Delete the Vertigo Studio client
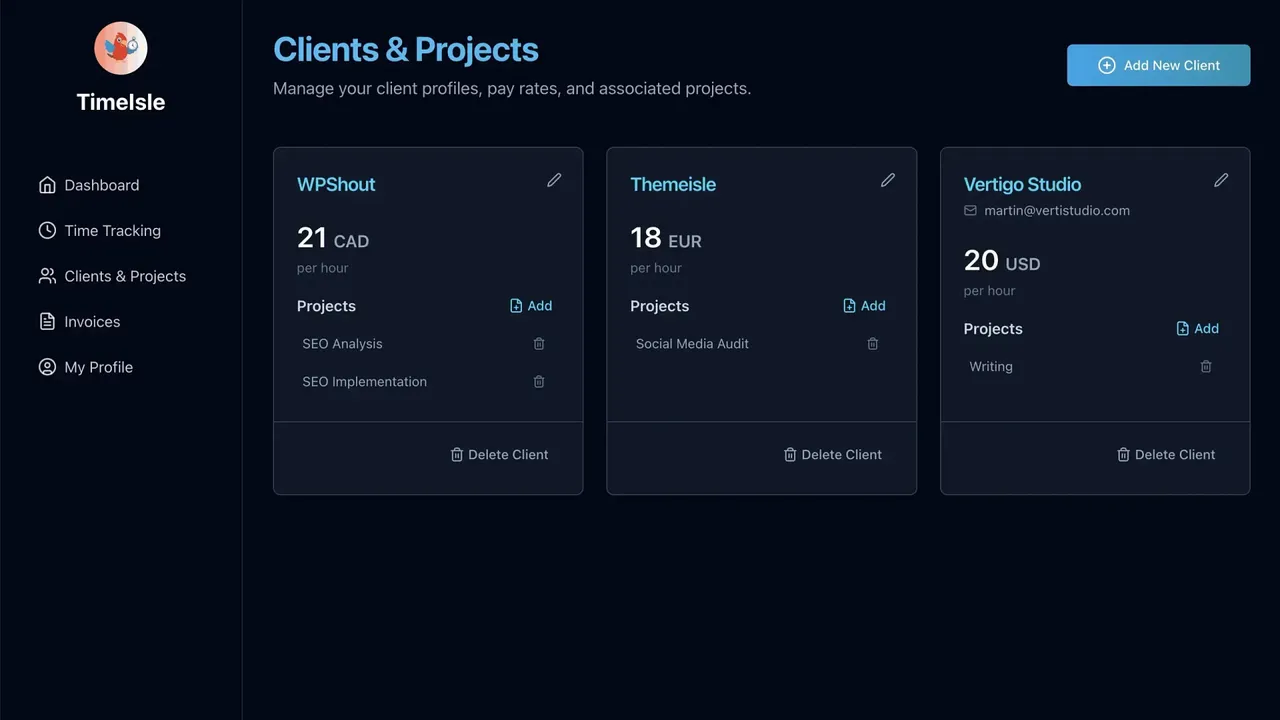The width and height of the screenshot is (1280, 720). pos(1166,454)
